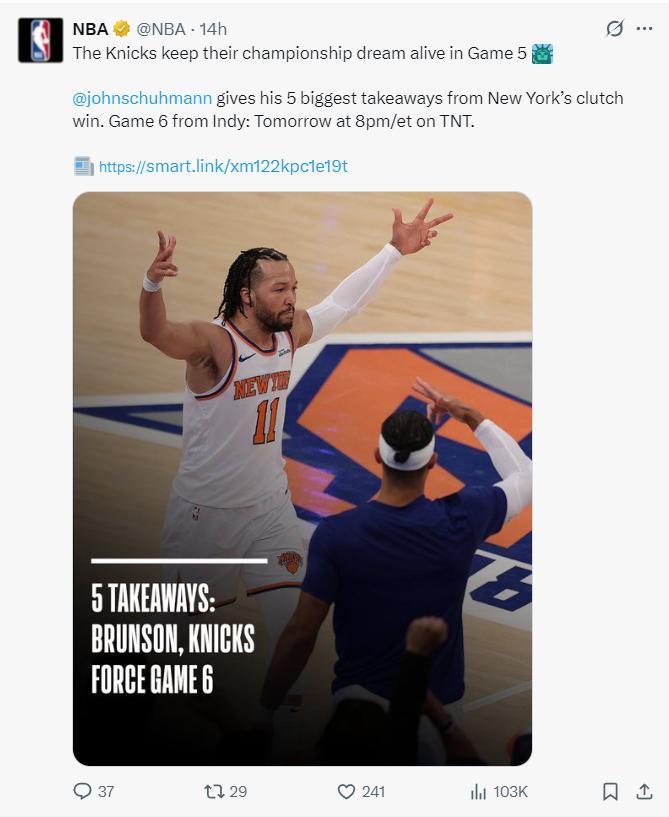This screenshot has width=669, height=817.
Task: Open the @NBA handle link
Action: click(161, 29)
